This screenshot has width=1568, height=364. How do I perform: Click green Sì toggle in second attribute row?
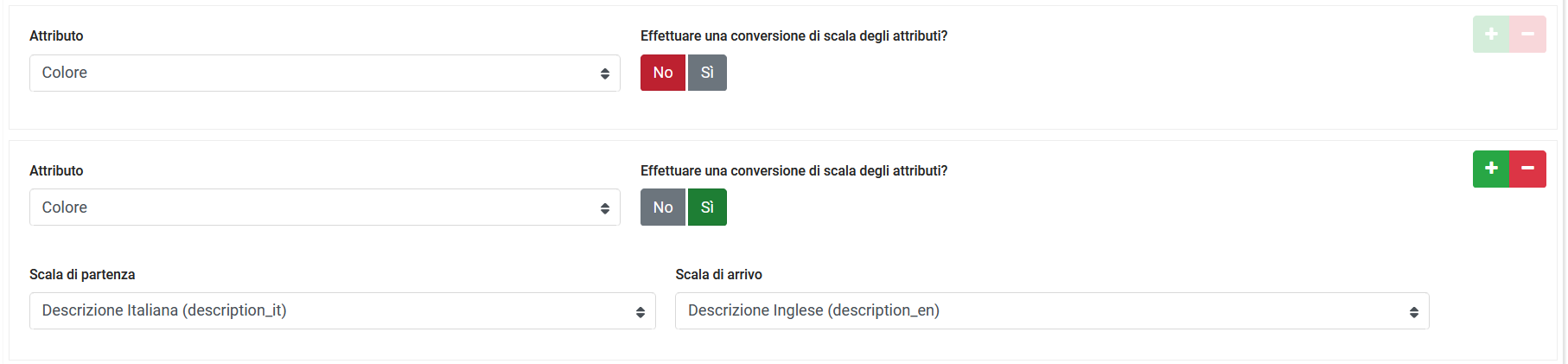(x=707, y=208)
